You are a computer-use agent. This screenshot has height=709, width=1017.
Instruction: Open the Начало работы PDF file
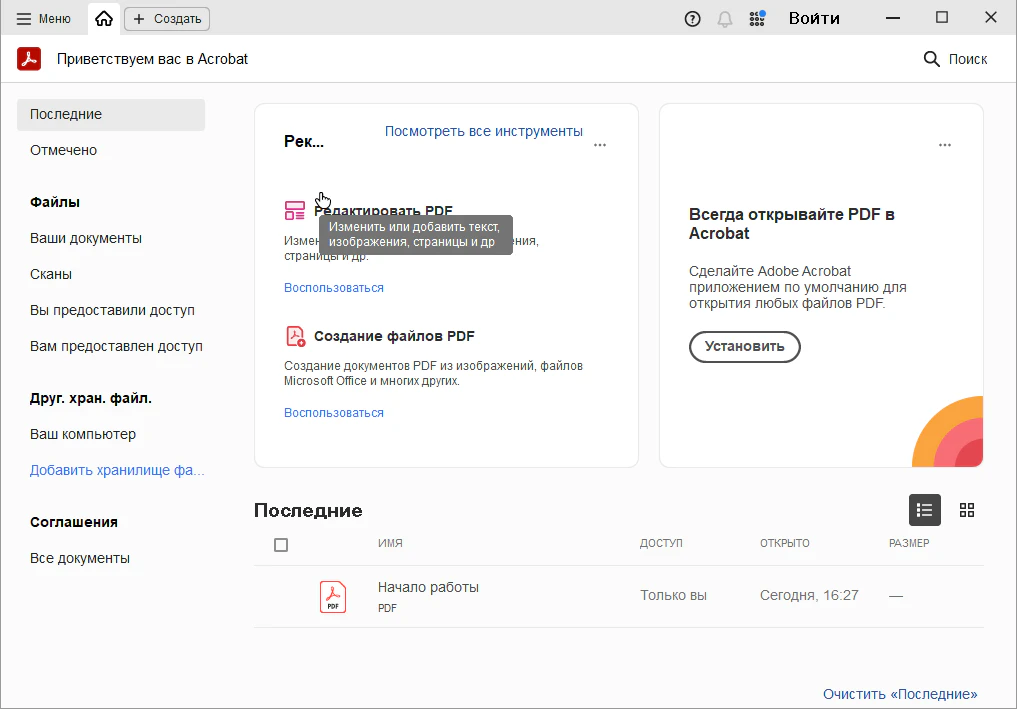click(x=428, y=587)
